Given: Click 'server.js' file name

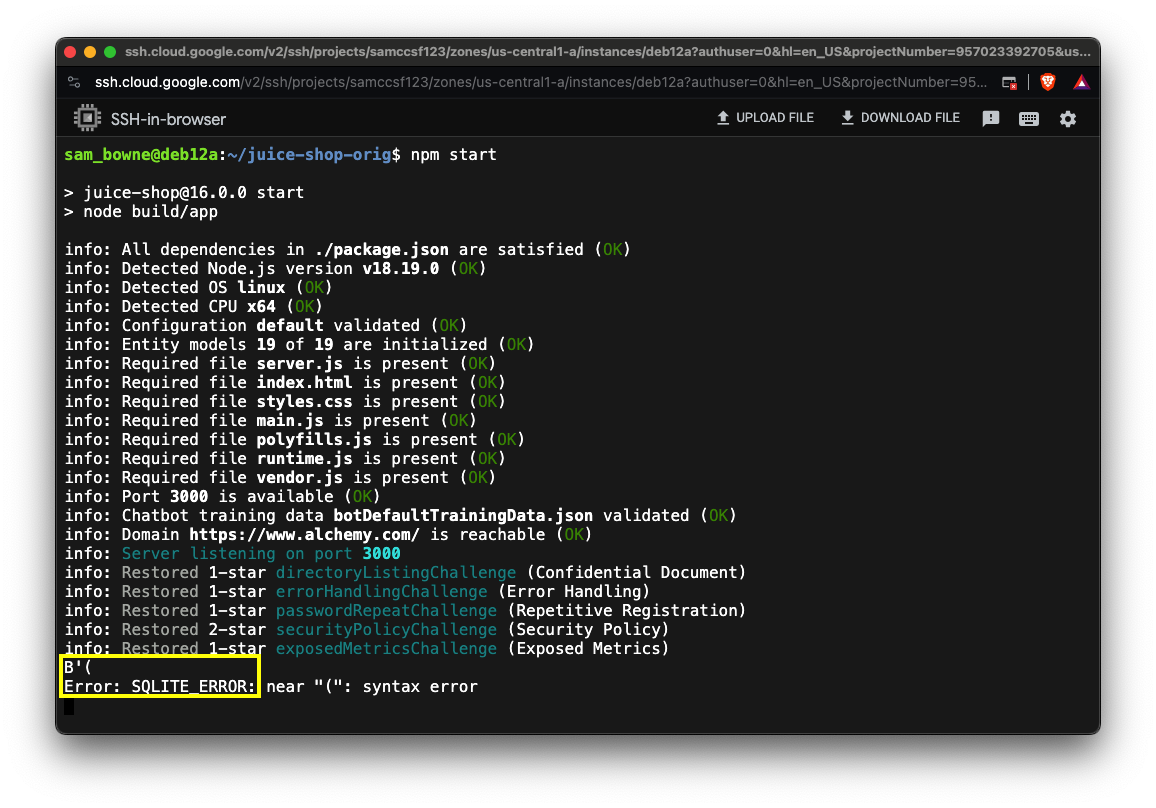Looking at the screenshot, I should point(299,363).
